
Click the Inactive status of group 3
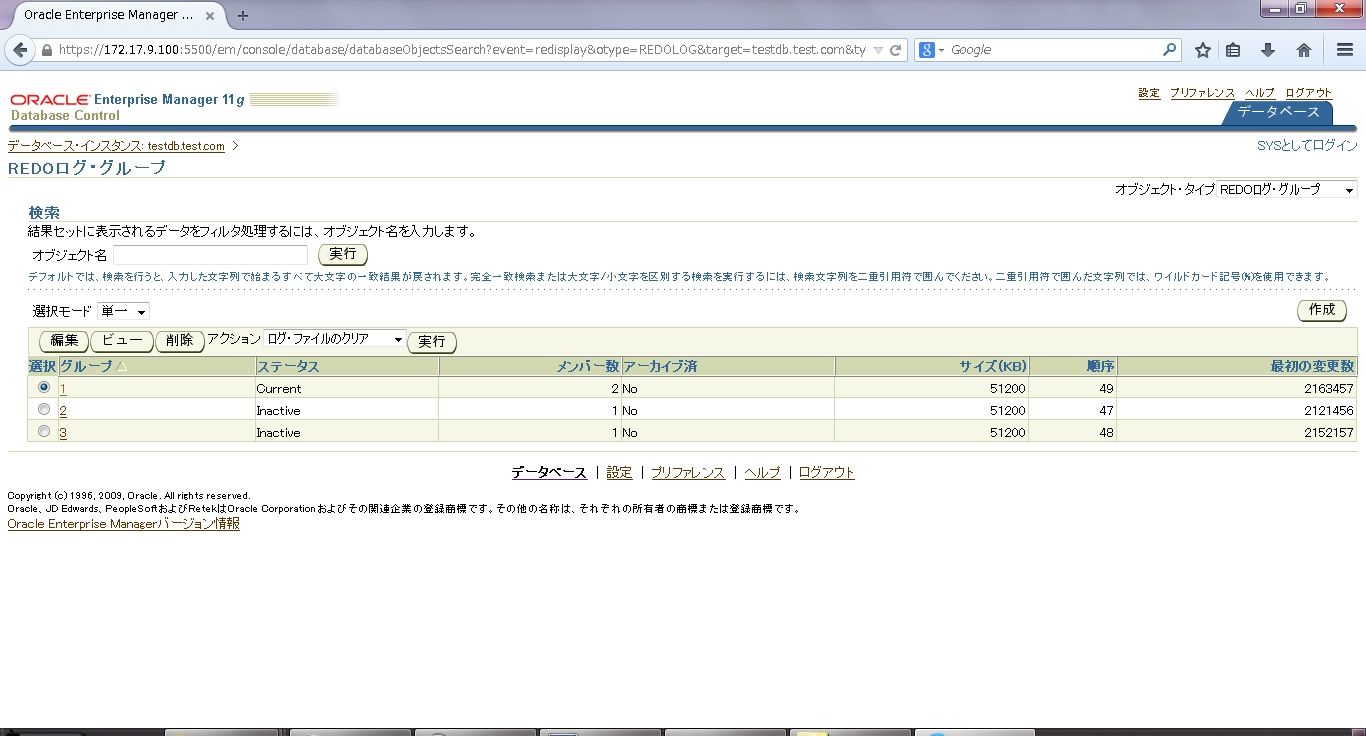tap(278, 432)
